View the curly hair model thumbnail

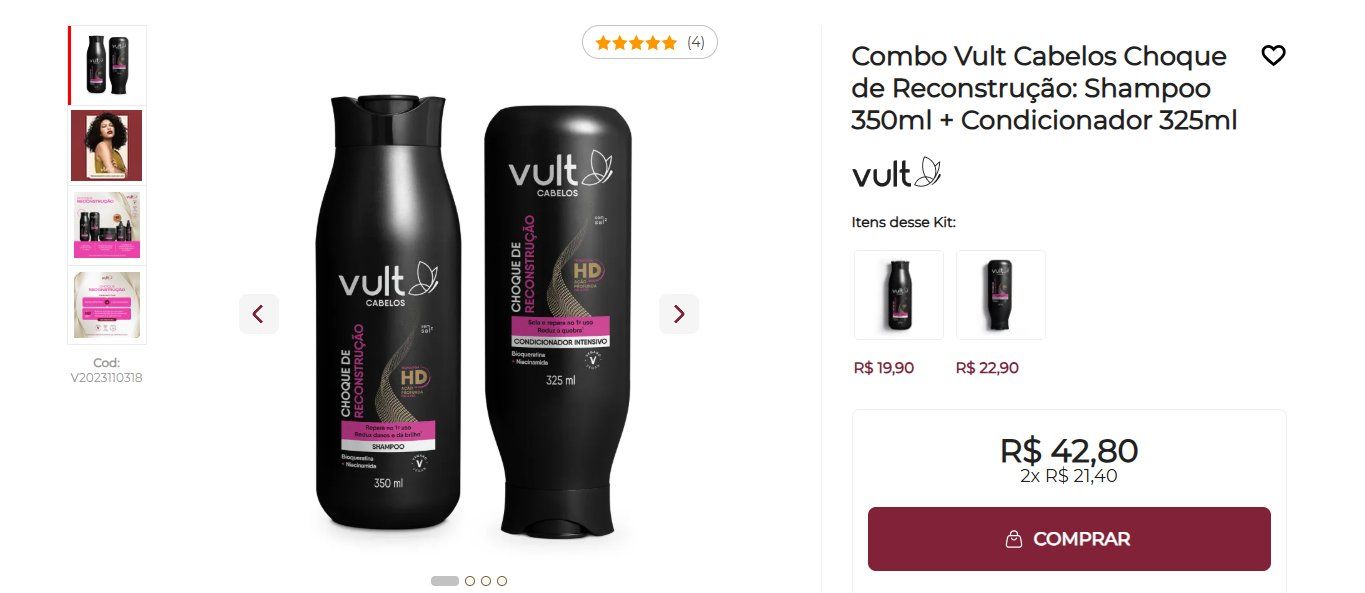click(x=108, y=145)
